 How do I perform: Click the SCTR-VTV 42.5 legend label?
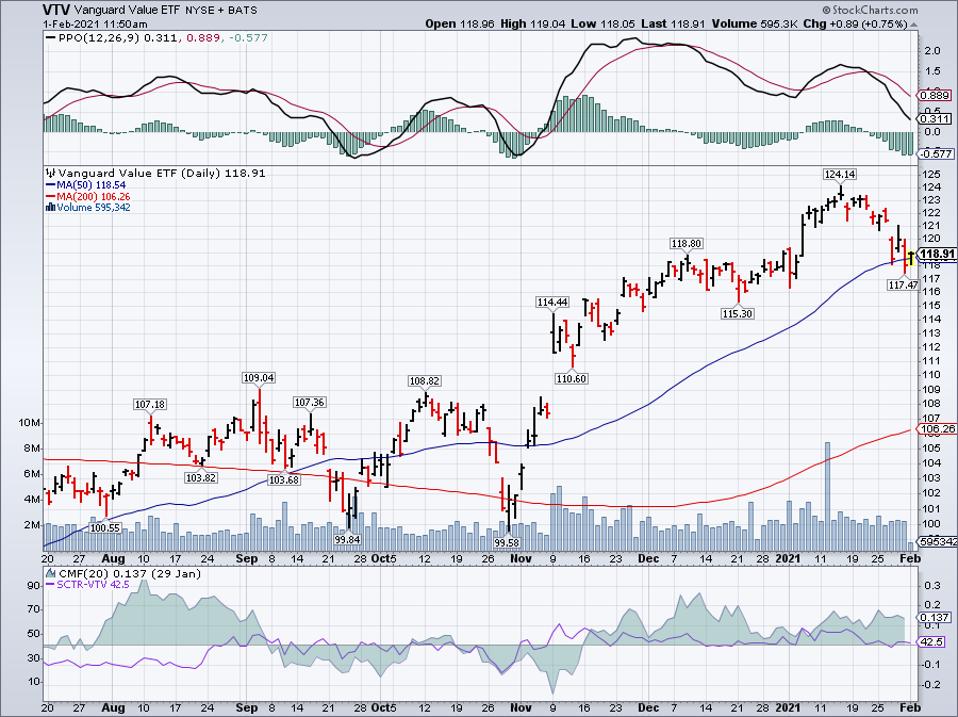tap(93, 584)
